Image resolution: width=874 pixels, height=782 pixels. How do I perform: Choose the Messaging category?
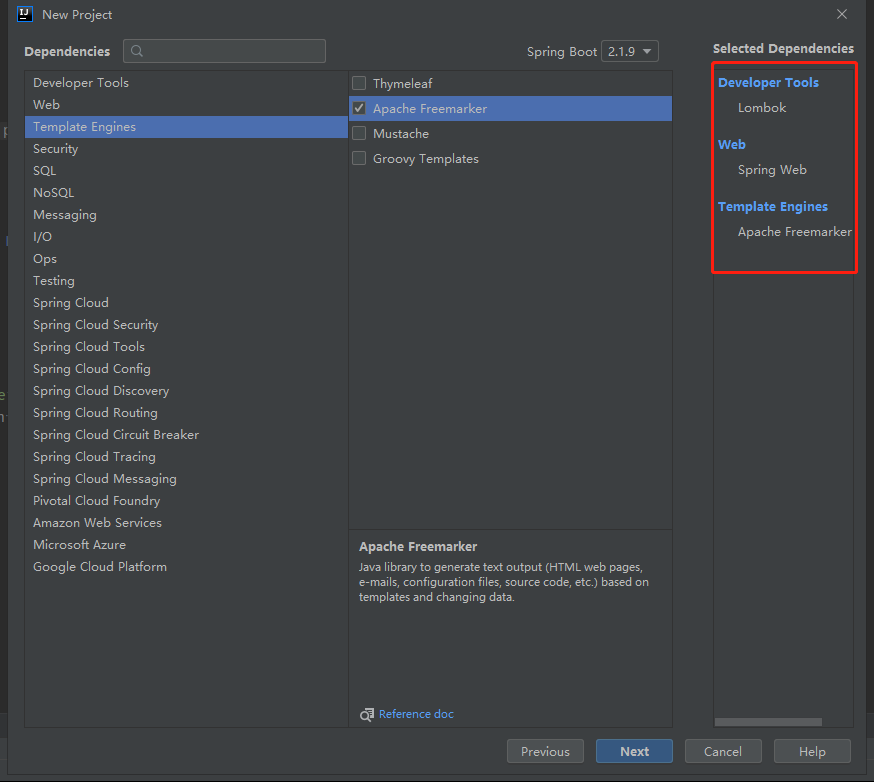coord(186,215)
